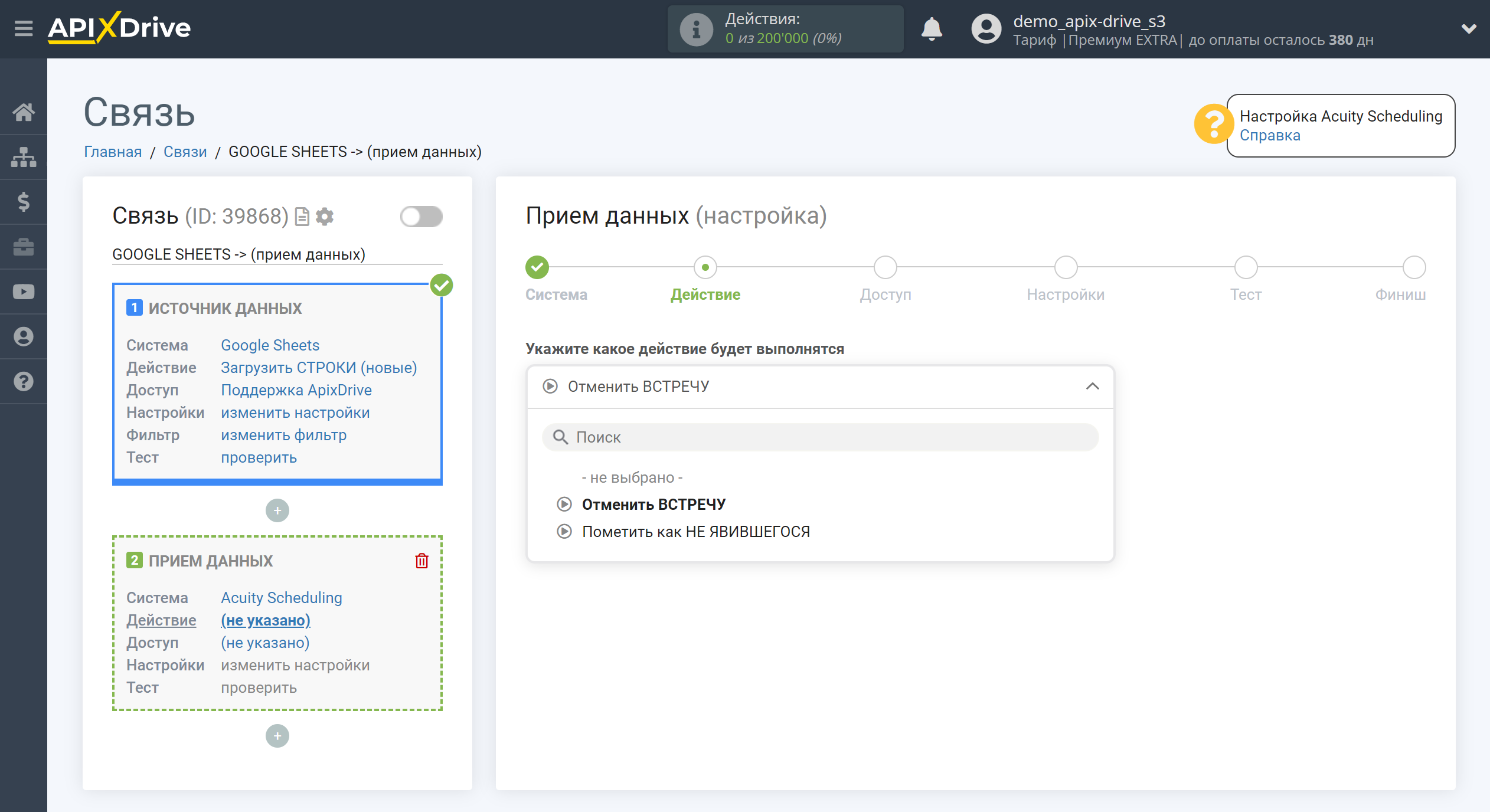
Task: Click изменить фильтр link
Action: click(x=283, y=435)
